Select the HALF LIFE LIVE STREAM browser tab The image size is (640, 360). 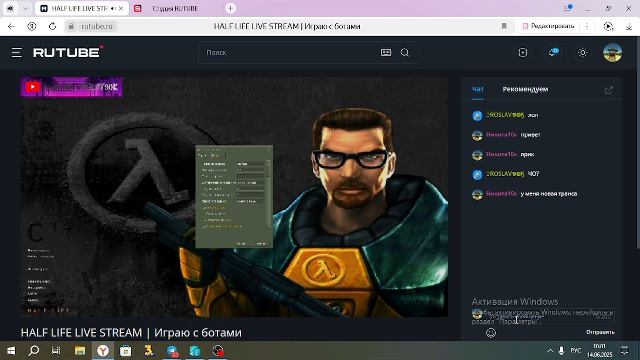tap(82, 9)
